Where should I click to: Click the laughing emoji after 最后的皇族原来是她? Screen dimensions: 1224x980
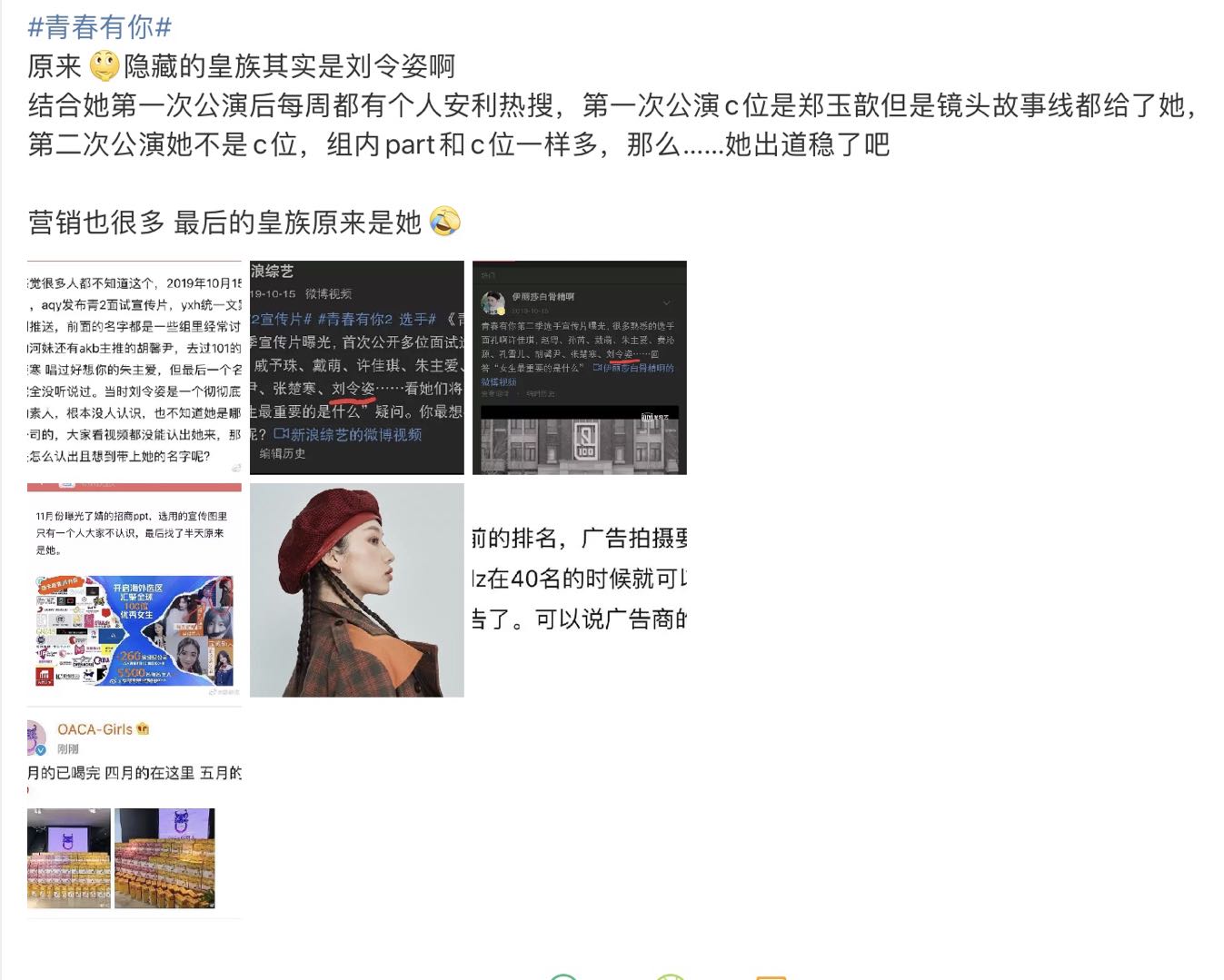pyautogui.click(x=446, y=221)
